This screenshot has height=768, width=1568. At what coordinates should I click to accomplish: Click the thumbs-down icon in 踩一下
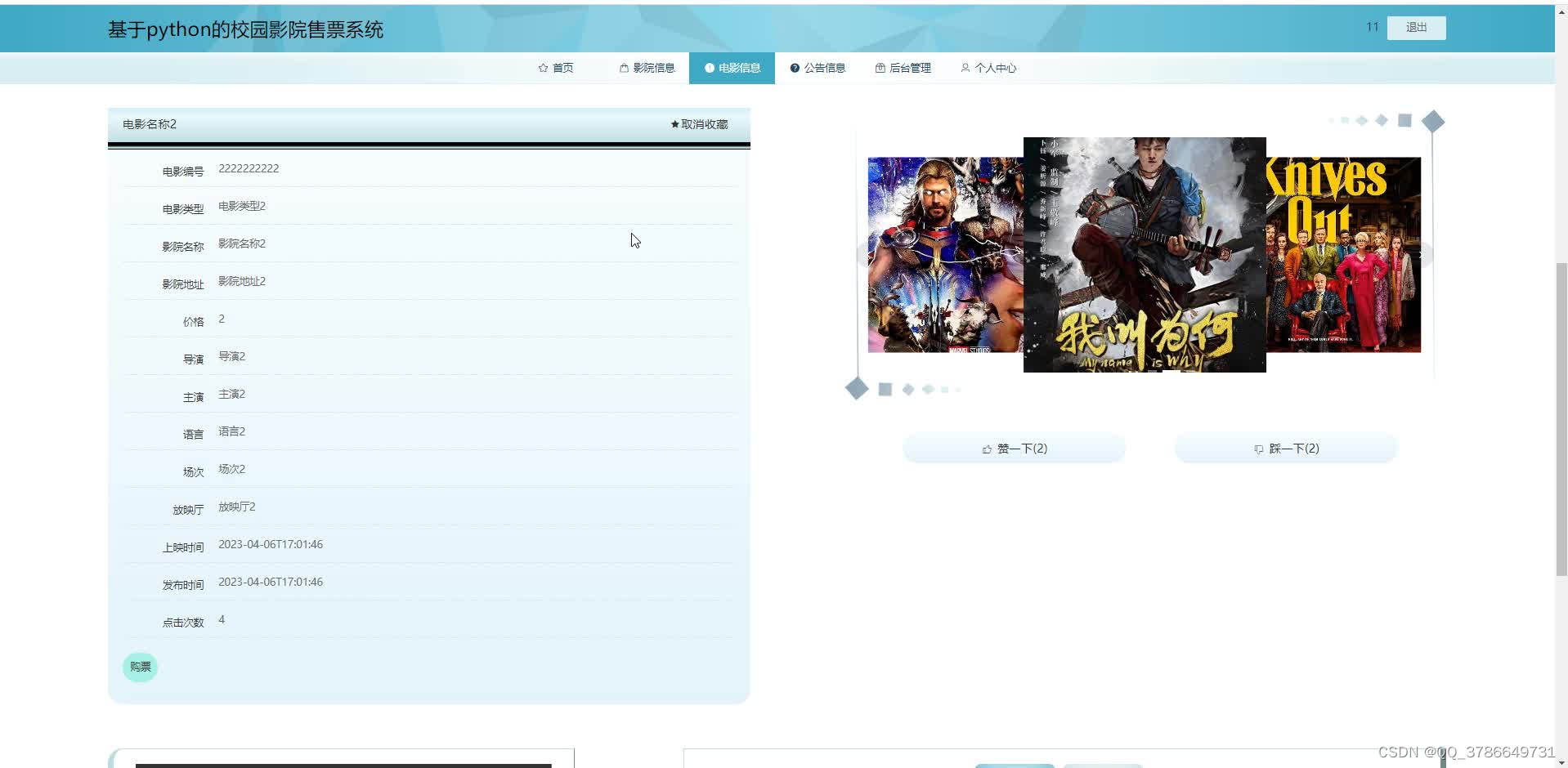1259,449
